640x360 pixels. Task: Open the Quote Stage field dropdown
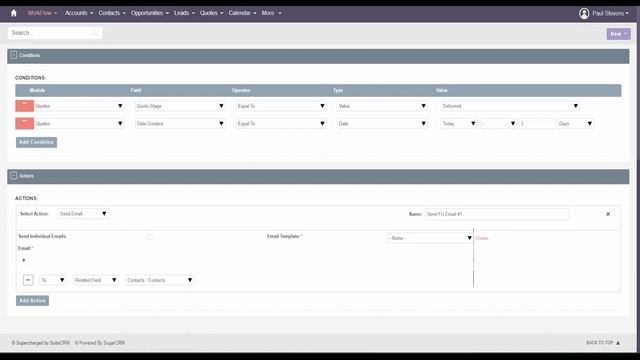coord(180,106)
